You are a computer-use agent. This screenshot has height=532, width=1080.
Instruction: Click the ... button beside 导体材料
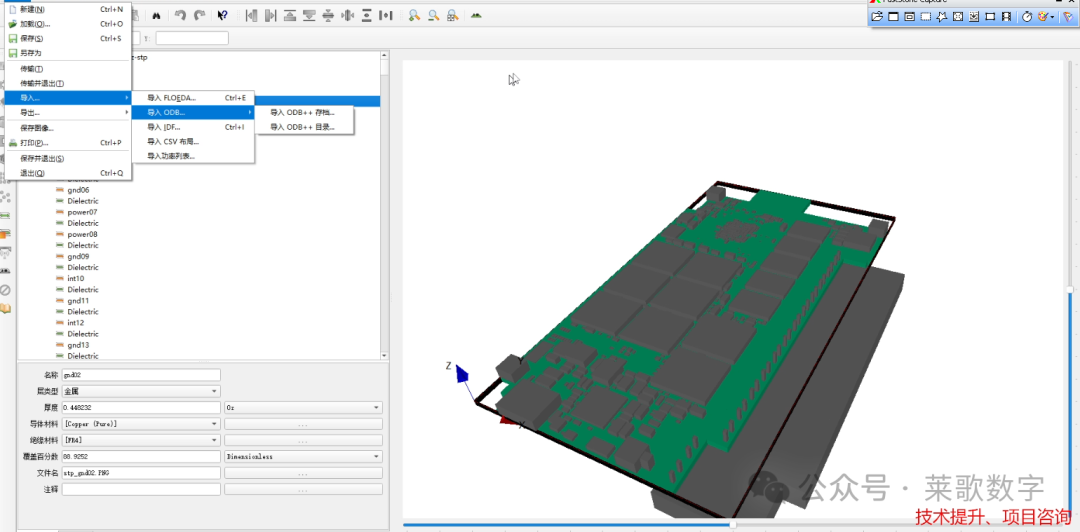click(304, 424)
